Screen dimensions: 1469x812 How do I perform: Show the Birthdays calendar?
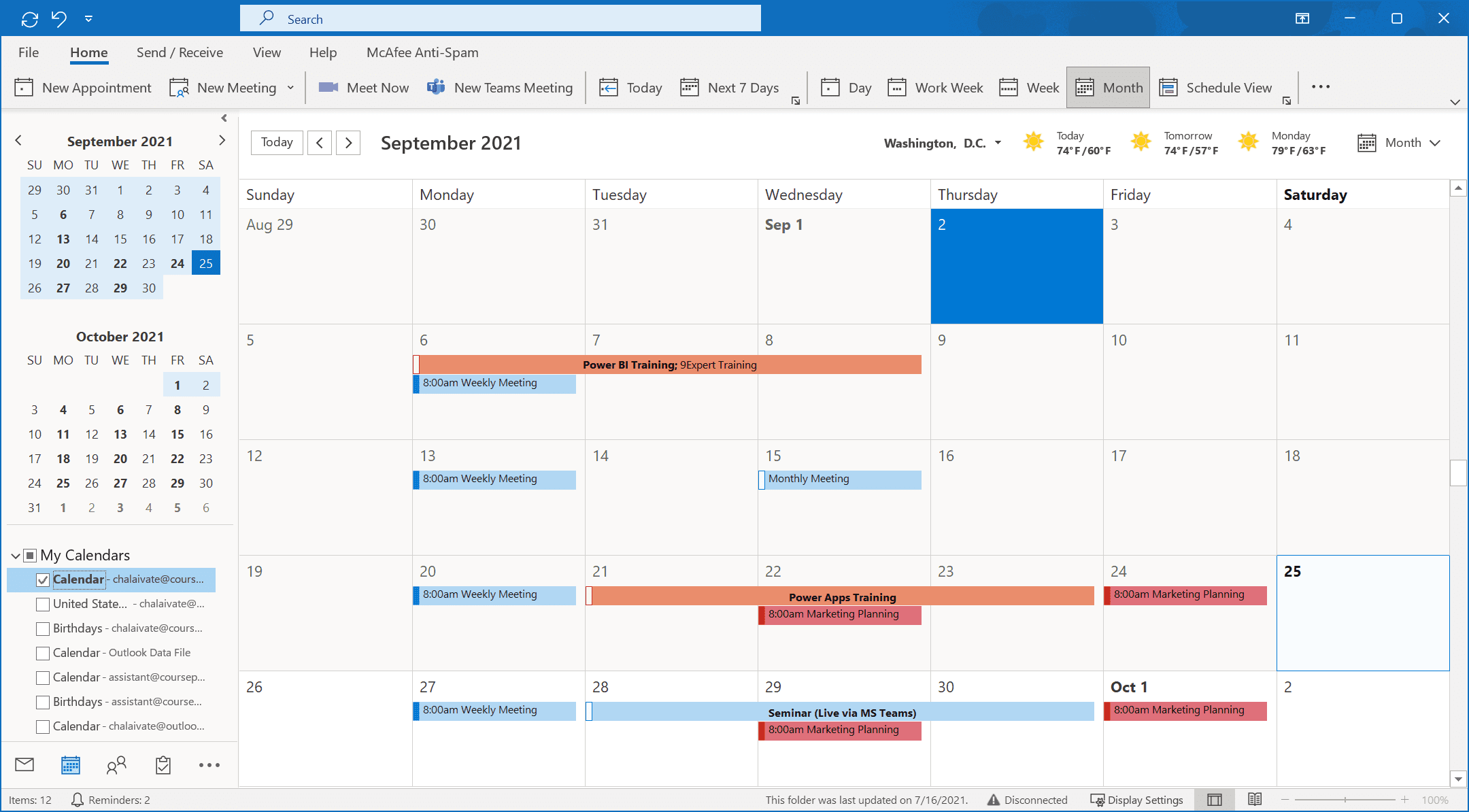point(43,628)
